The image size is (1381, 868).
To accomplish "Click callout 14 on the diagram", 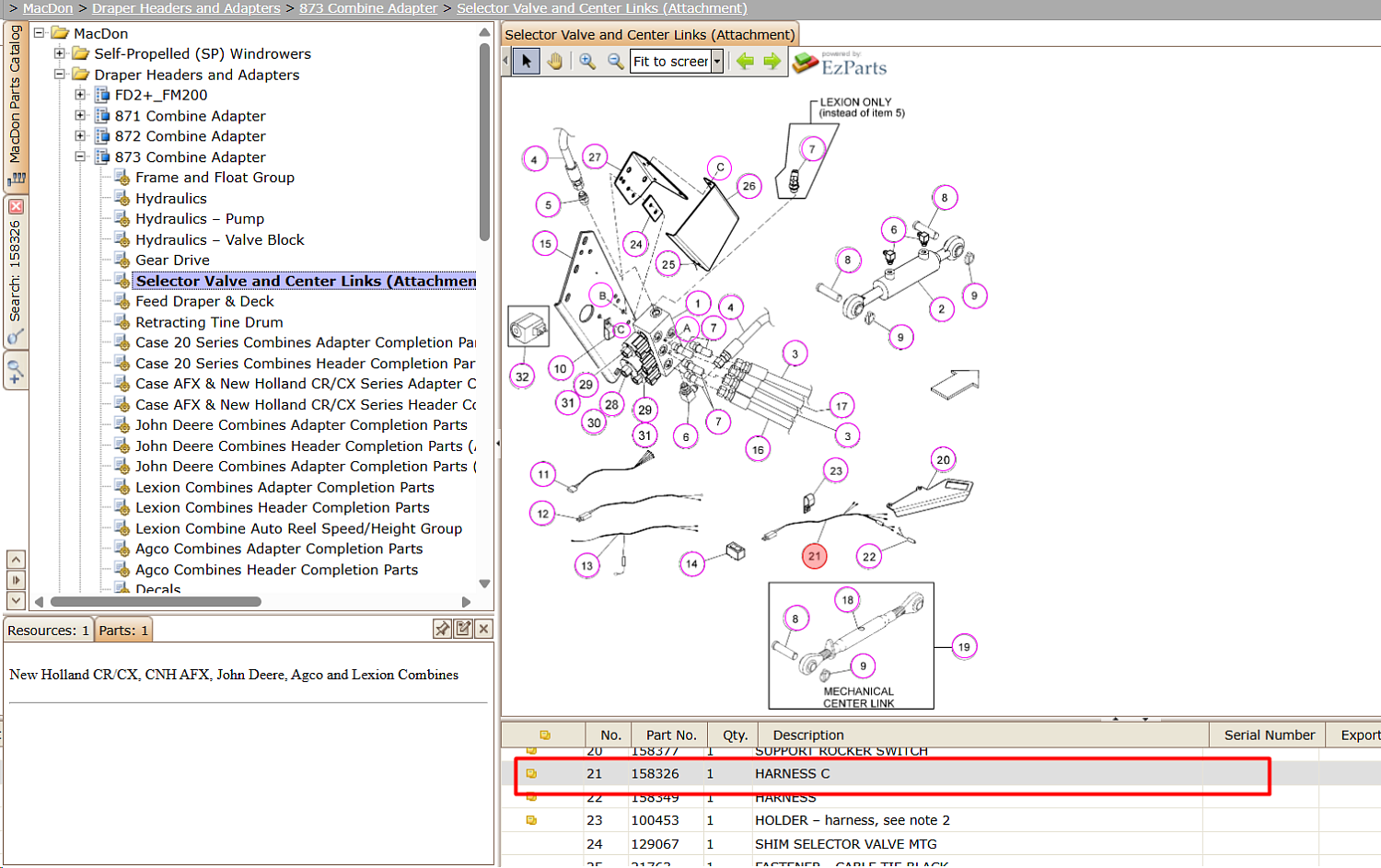I will pos(691,563).
